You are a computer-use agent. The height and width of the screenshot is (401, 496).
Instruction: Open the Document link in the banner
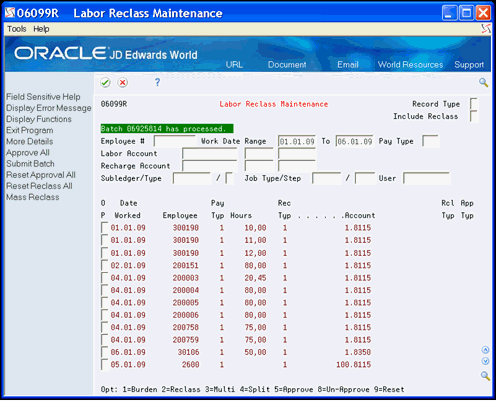click(287, 64)
